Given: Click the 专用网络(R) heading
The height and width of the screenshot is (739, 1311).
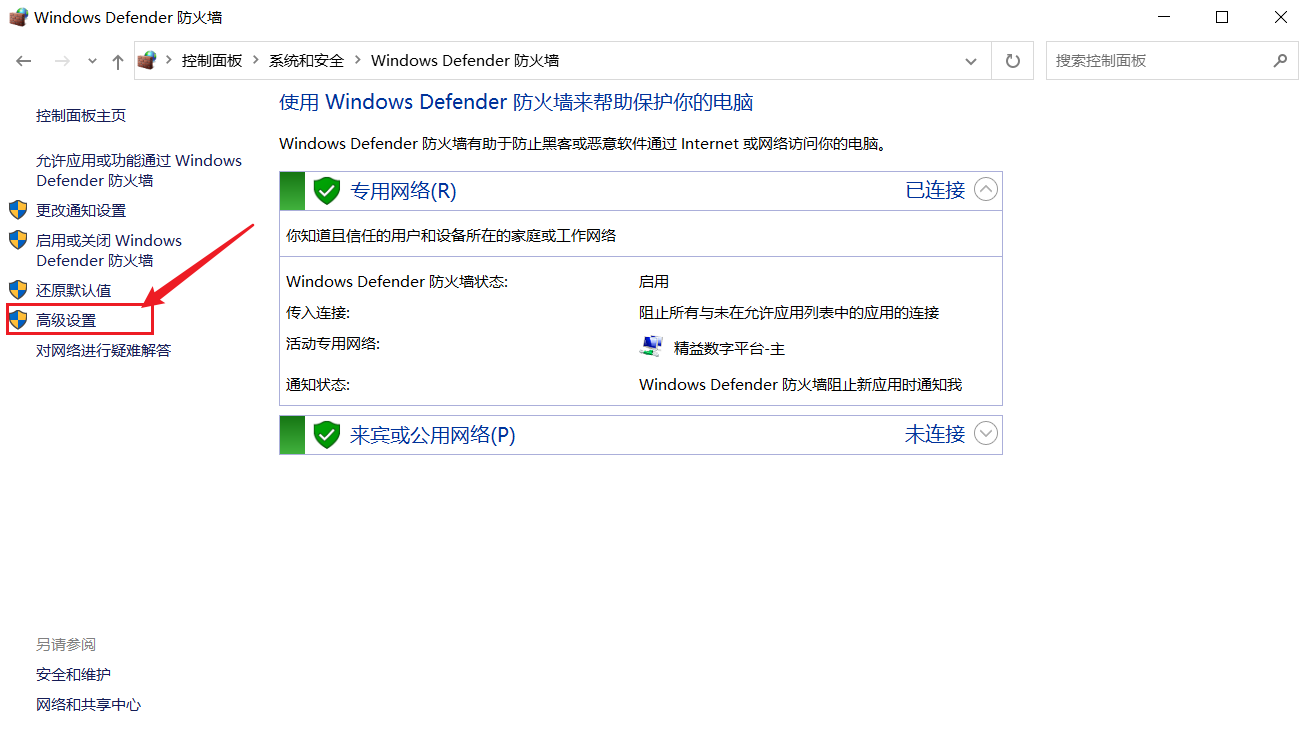Looking at the screenshot, I should coord(403,191).
